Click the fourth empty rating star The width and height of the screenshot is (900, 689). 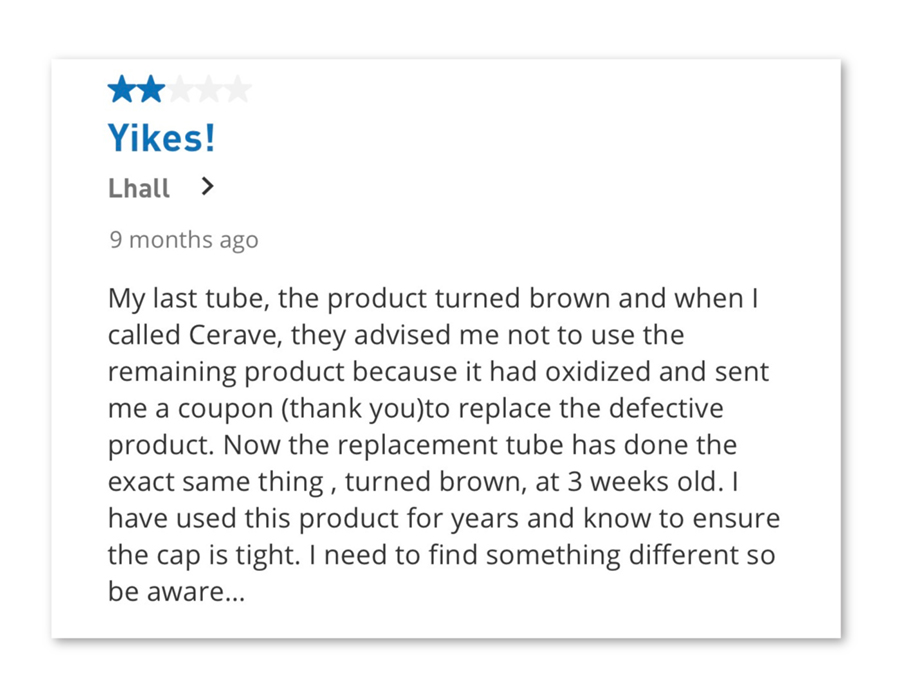pyautogui.click(x=209, y=91)
